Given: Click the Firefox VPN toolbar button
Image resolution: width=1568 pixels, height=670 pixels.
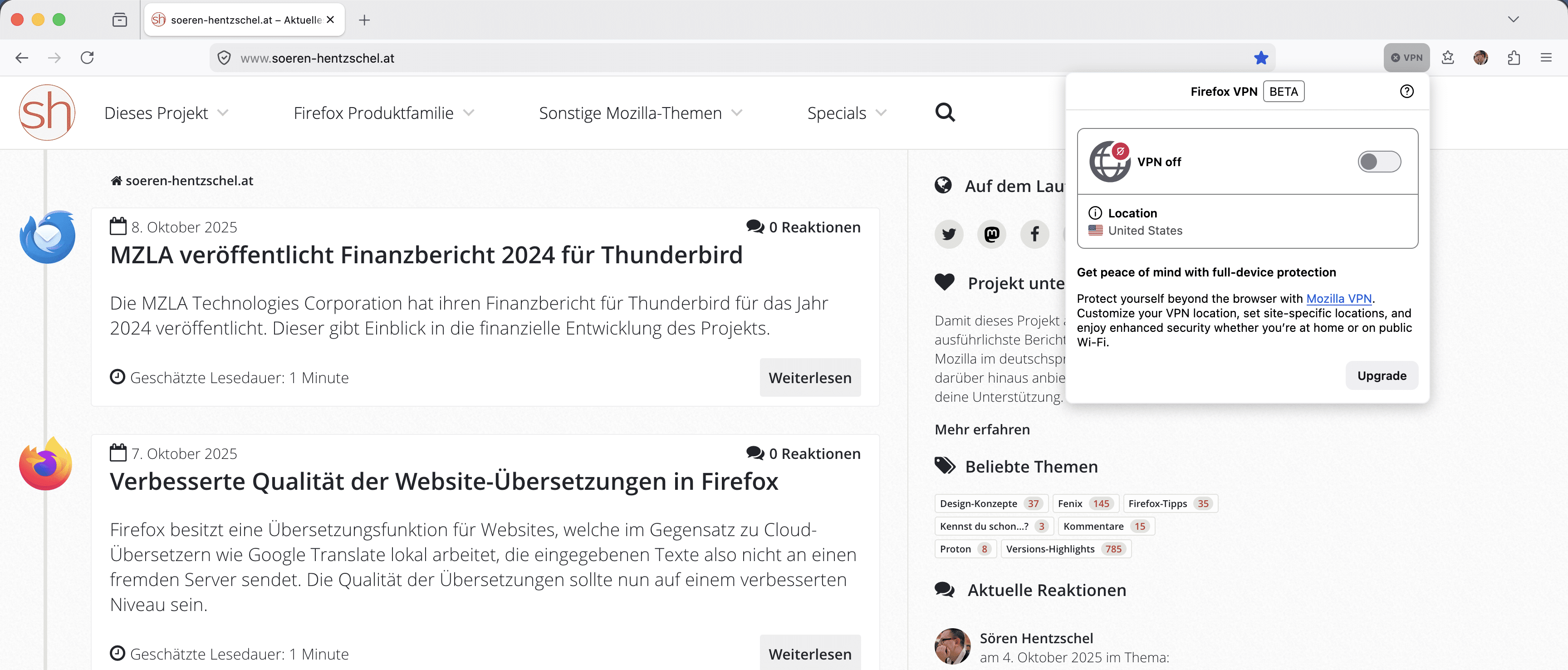Looking at the screenshot, I should 1406,58.
